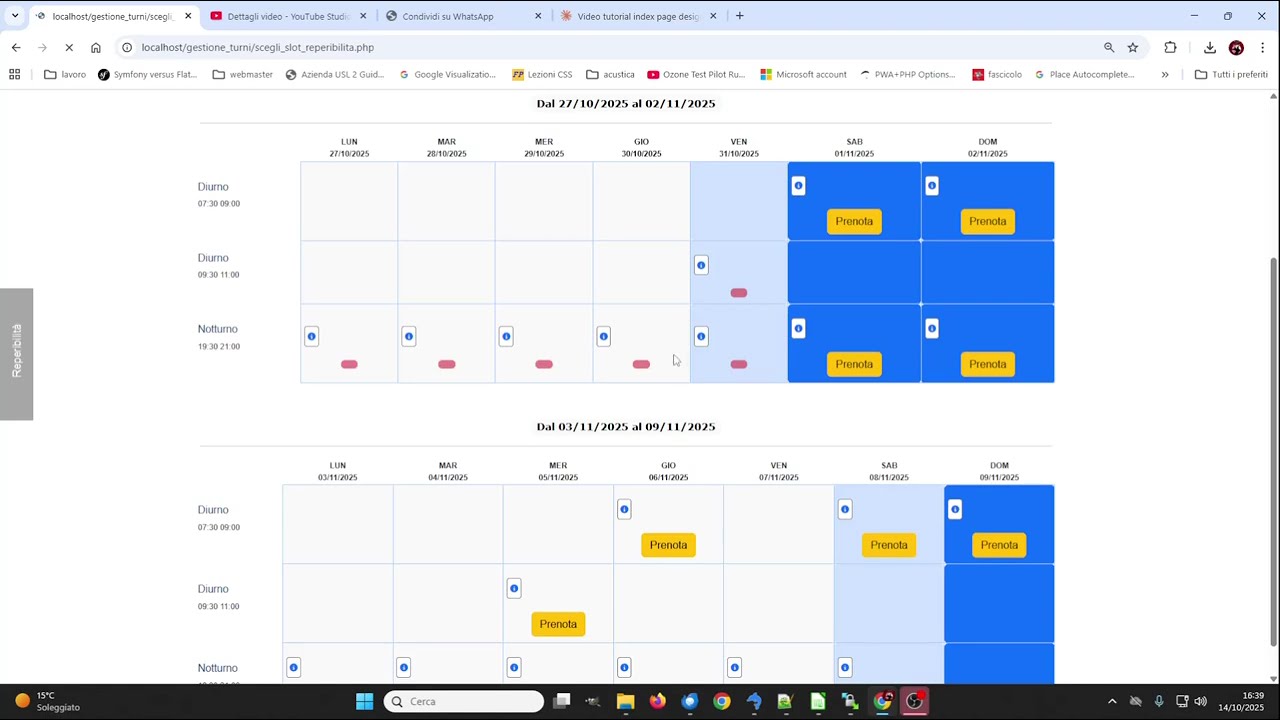Open Windows Start menu

[365, 701]
